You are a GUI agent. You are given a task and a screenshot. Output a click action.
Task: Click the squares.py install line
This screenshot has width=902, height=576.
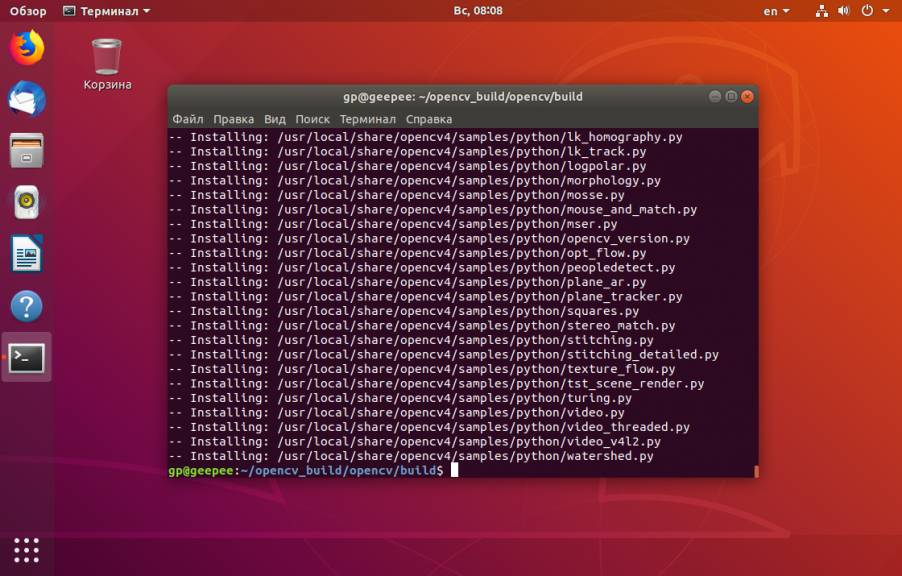pos(404,311)
